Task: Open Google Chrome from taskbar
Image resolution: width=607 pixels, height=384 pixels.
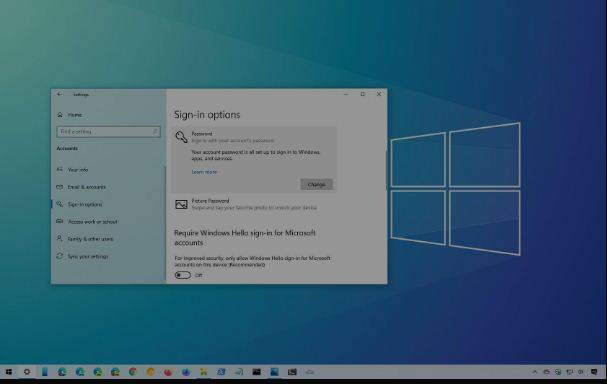Action: coord(133,372)
